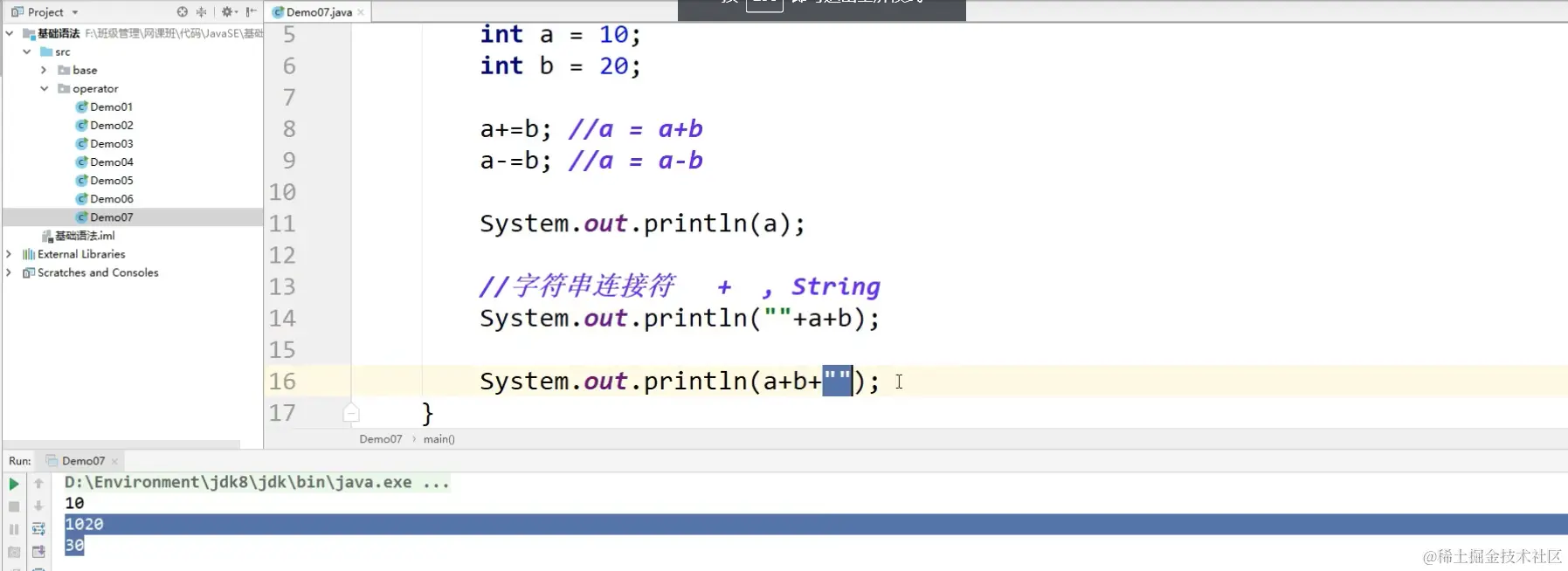Collapse the 基础语法 project root node

click(10, 33)
